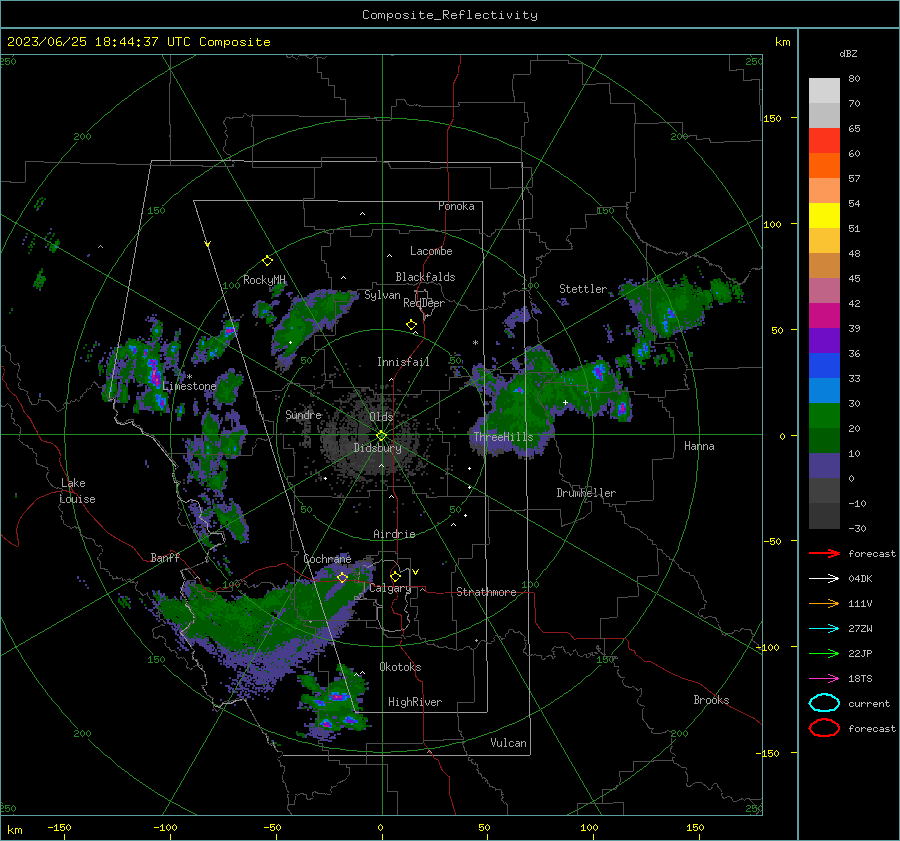Select the purple swatch in dBZ scale
The width and height of the screenshot is (900, 841).
[x=824, y=341]
